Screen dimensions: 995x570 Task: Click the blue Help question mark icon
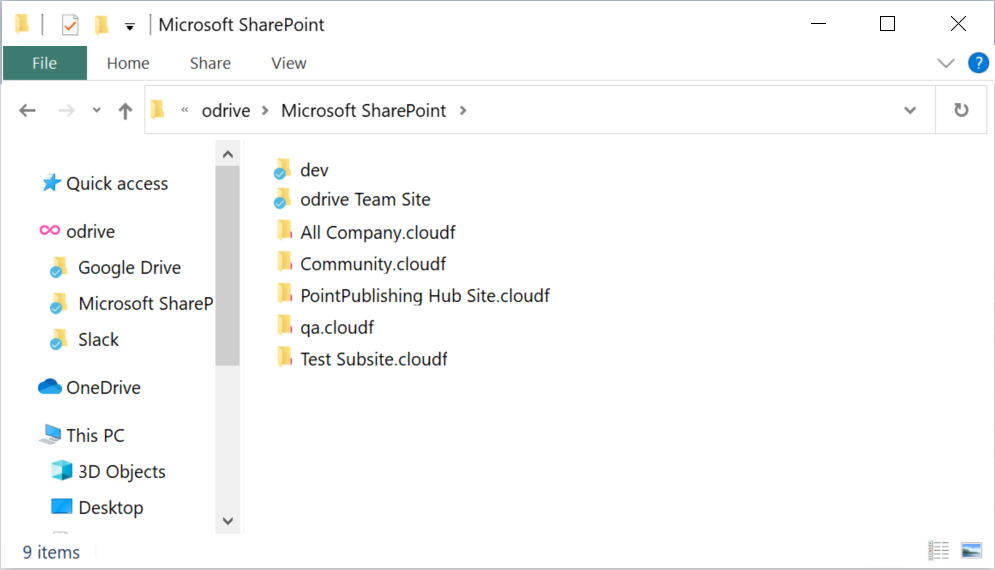978,63
